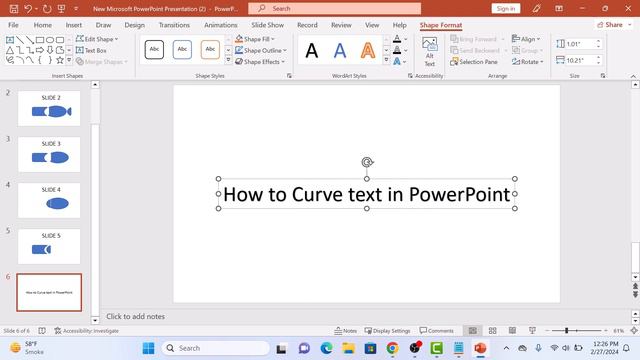640x360 pixels.
Task: Click the Text Box button
Action: pyautogui.click(x=91, y=50)
